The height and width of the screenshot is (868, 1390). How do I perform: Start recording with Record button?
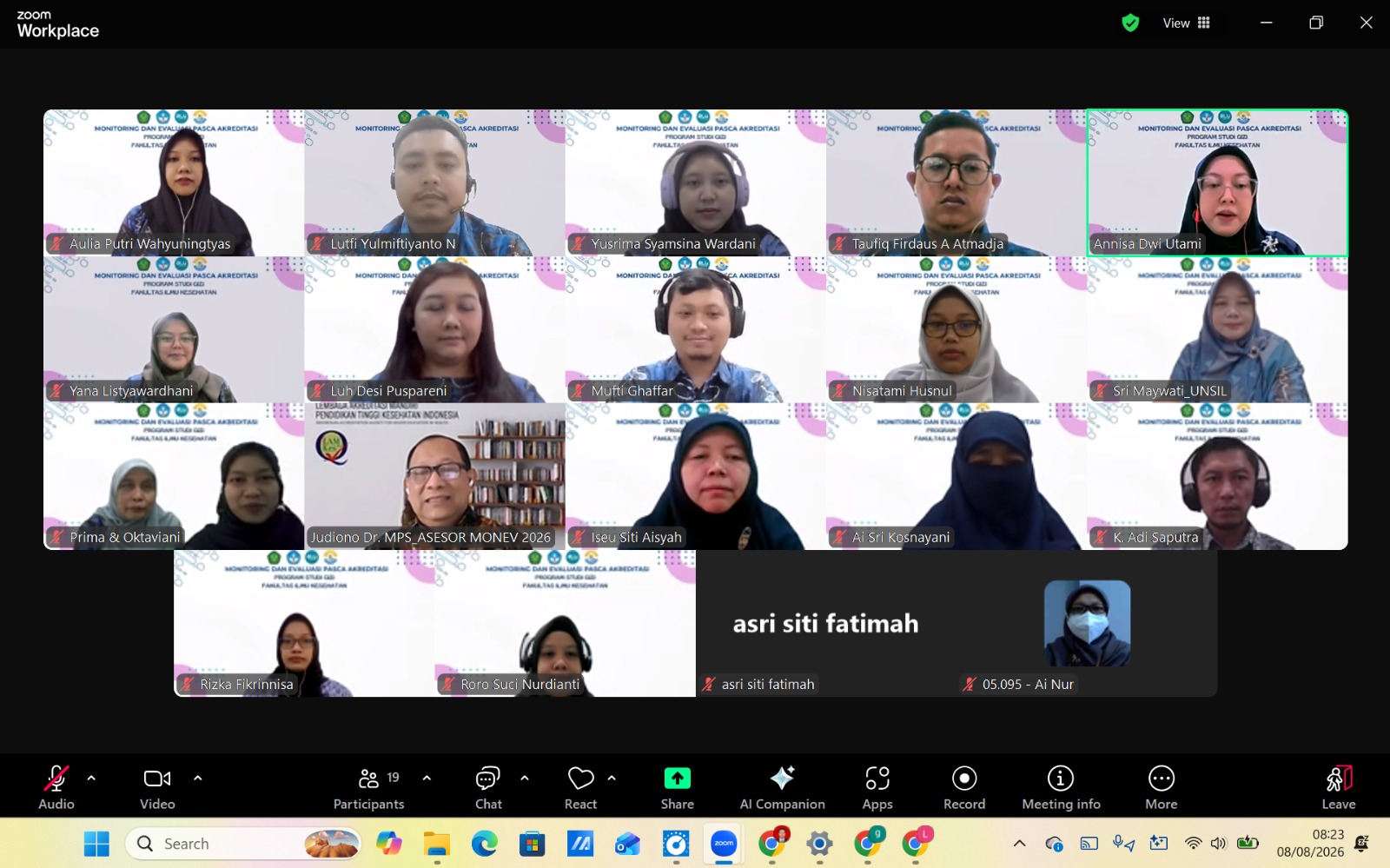[x=964, y=789]
